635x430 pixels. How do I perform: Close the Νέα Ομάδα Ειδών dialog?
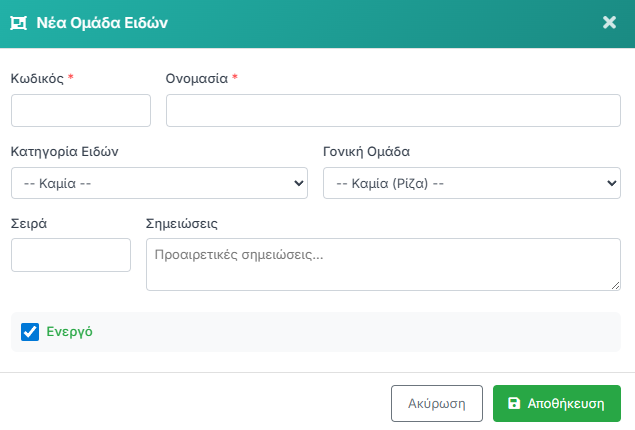pyautogui.click(x=609, y=22)
